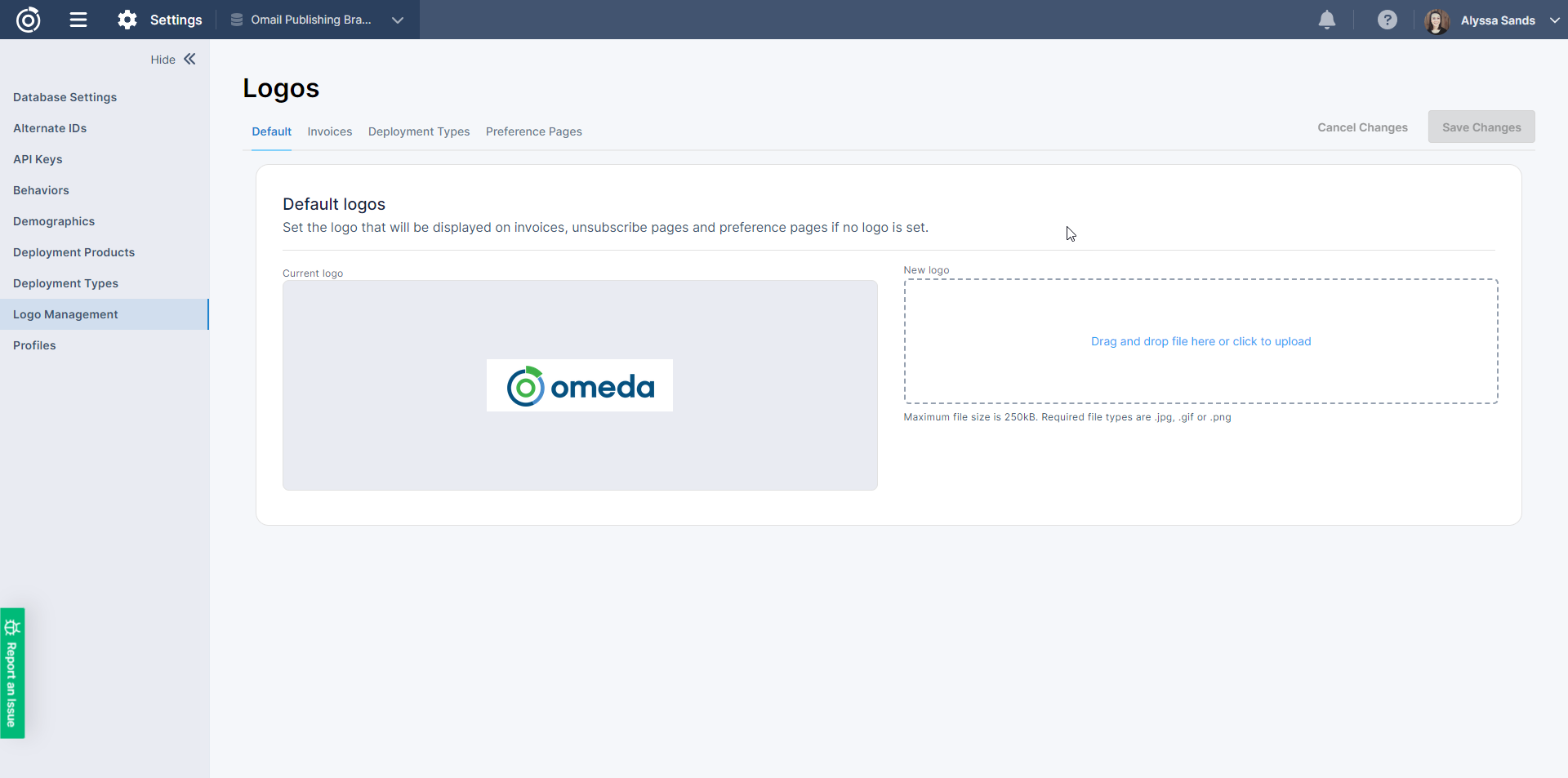
Task: Switch to the Deployment Types tab
Action: point(419,131)
